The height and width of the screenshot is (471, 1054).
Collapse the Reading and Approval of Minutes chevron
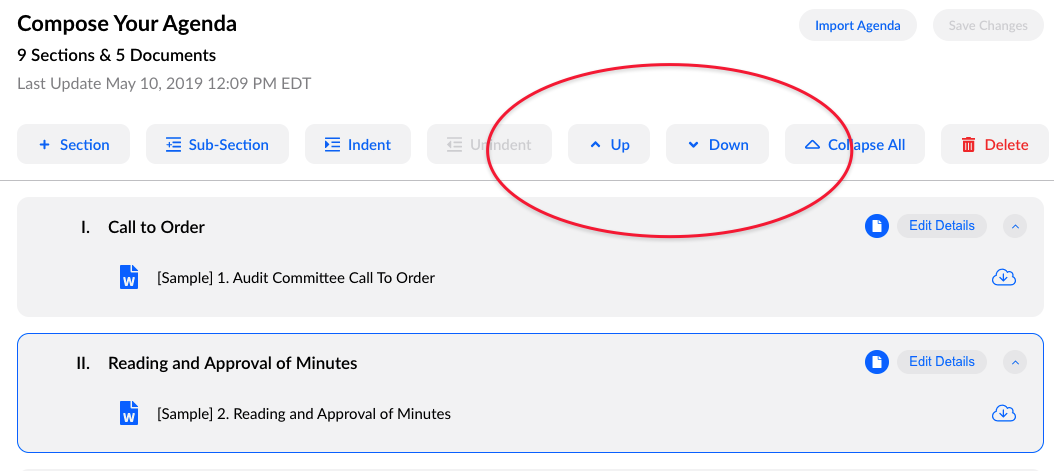tap(1015, 362)
